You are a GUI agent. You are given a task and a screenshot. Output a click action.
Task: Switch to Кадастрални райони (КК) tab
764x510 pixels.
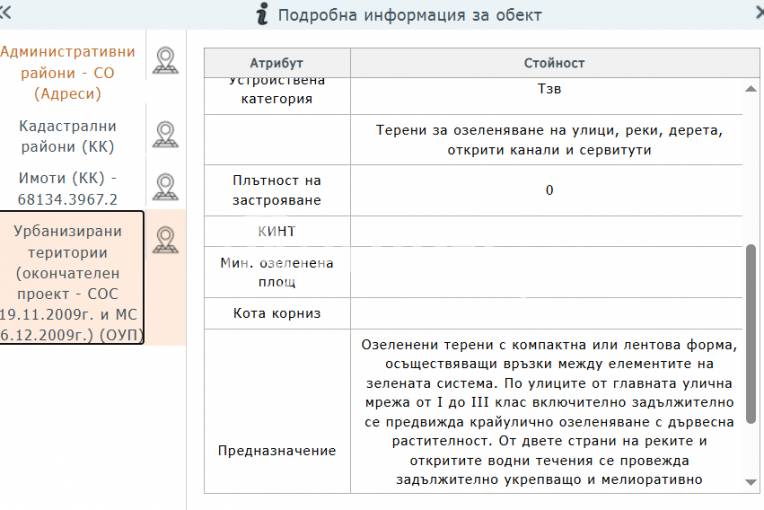[68, 136]
